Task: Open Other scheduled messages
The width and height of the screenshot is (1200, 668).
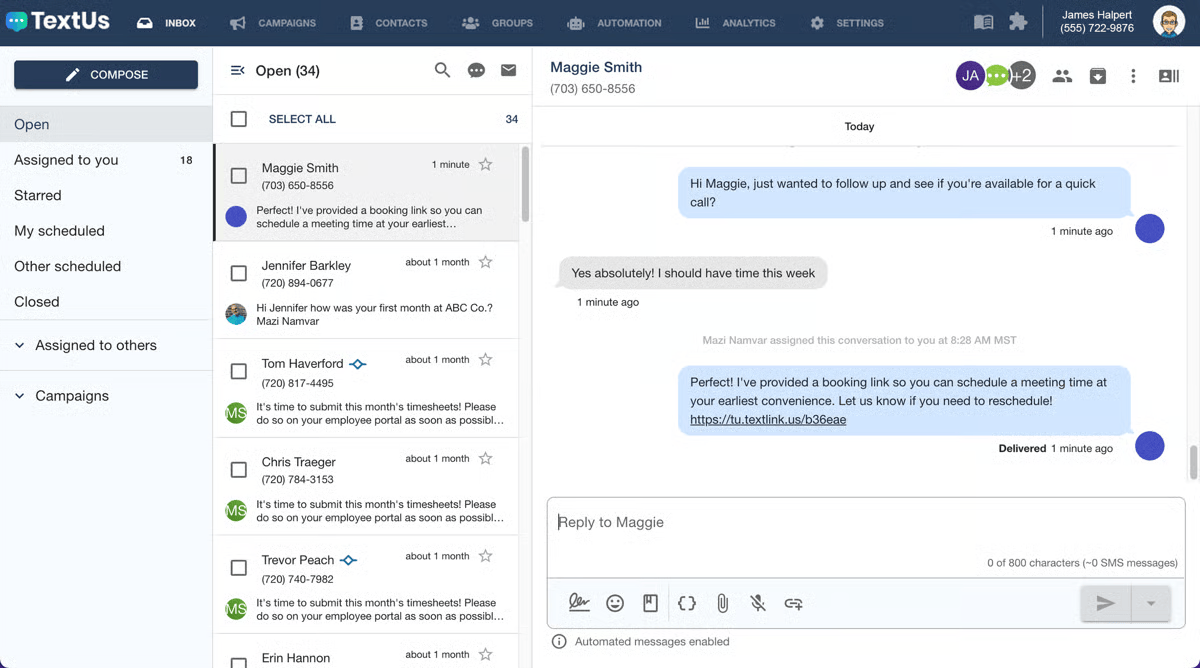Action: point(106,266)
